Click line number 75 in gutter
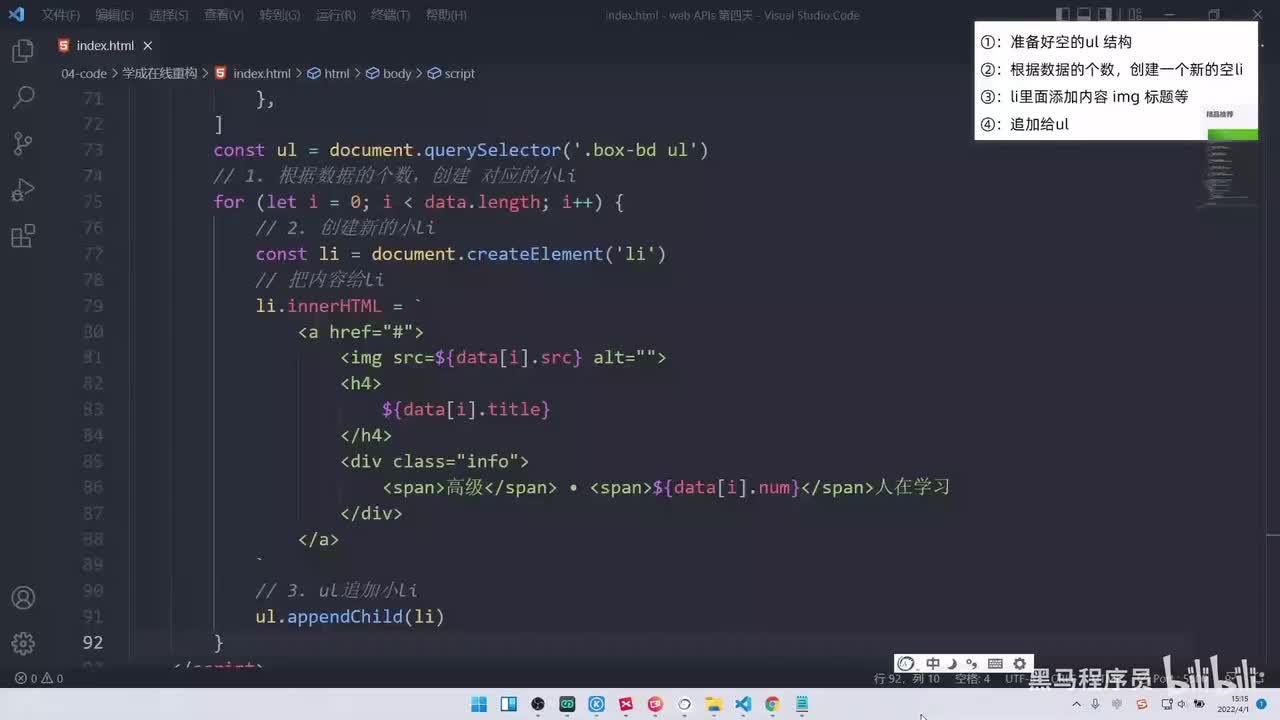Image resolution: width=1280 pixels, height=720 pixels. [93, 201]
